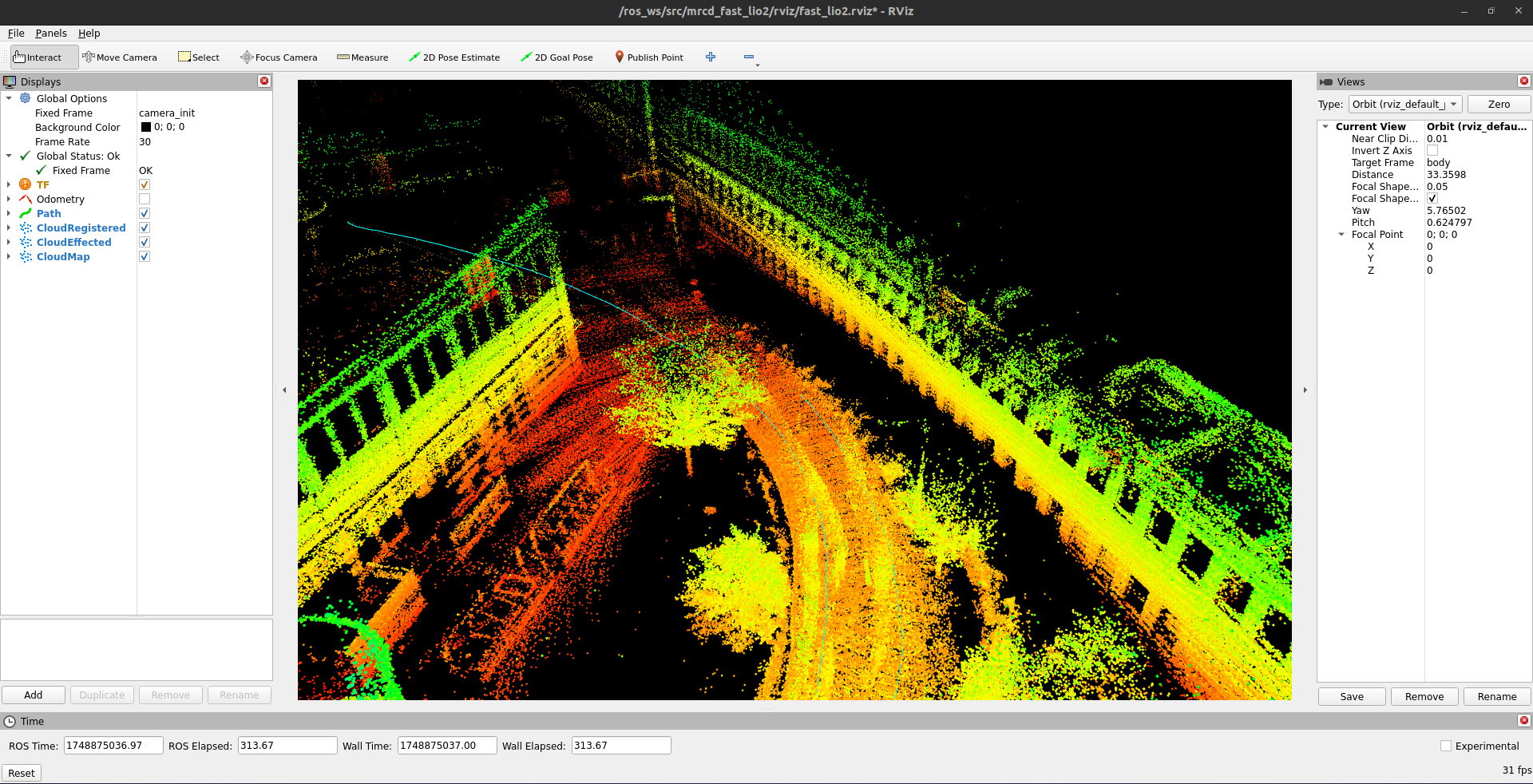This screenshot has width=1533, height=784.
Task: Toggle the Focal Shape Fixed Size checkbox
Action: [x=1432, y=198]
